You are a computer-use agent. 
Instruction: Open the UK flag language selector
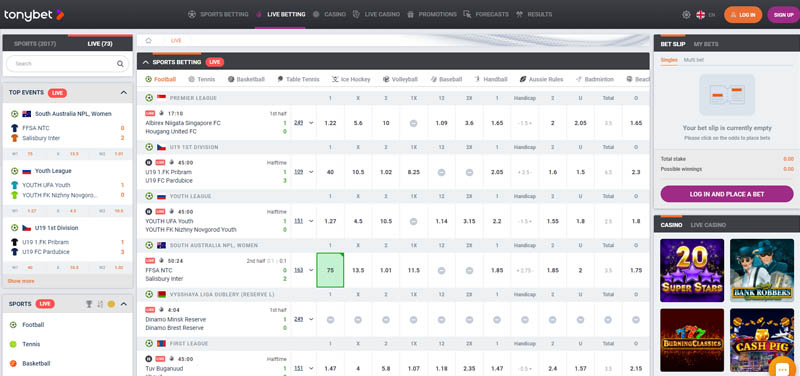pyautogui.click(x=701, y=15)
